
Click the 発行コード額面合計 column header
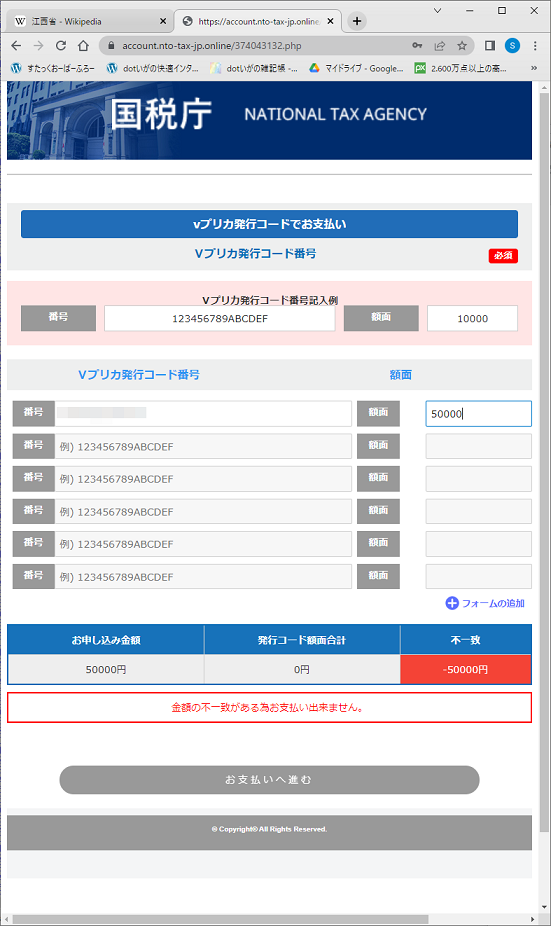(x=302, y=640)
